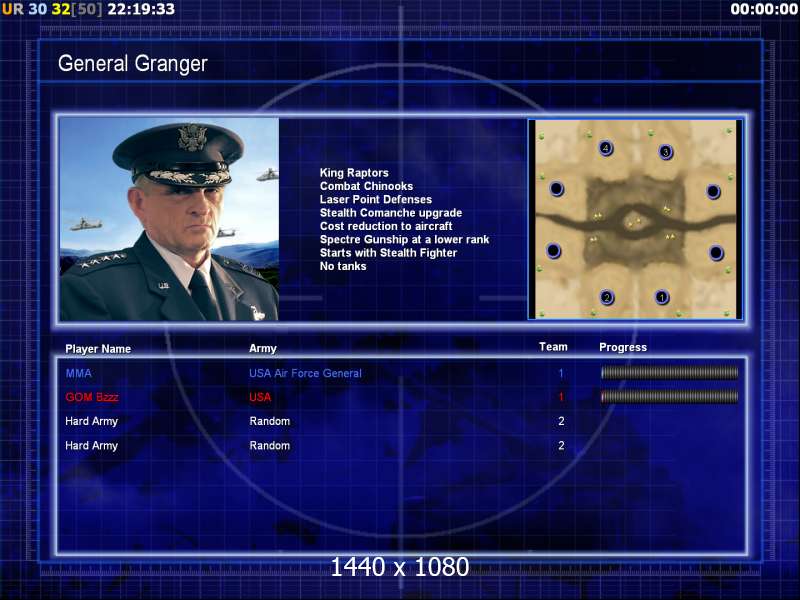Click the 'General Granger' title text
The height and width of the screenshot is (600, 800).
coord(133,64)
